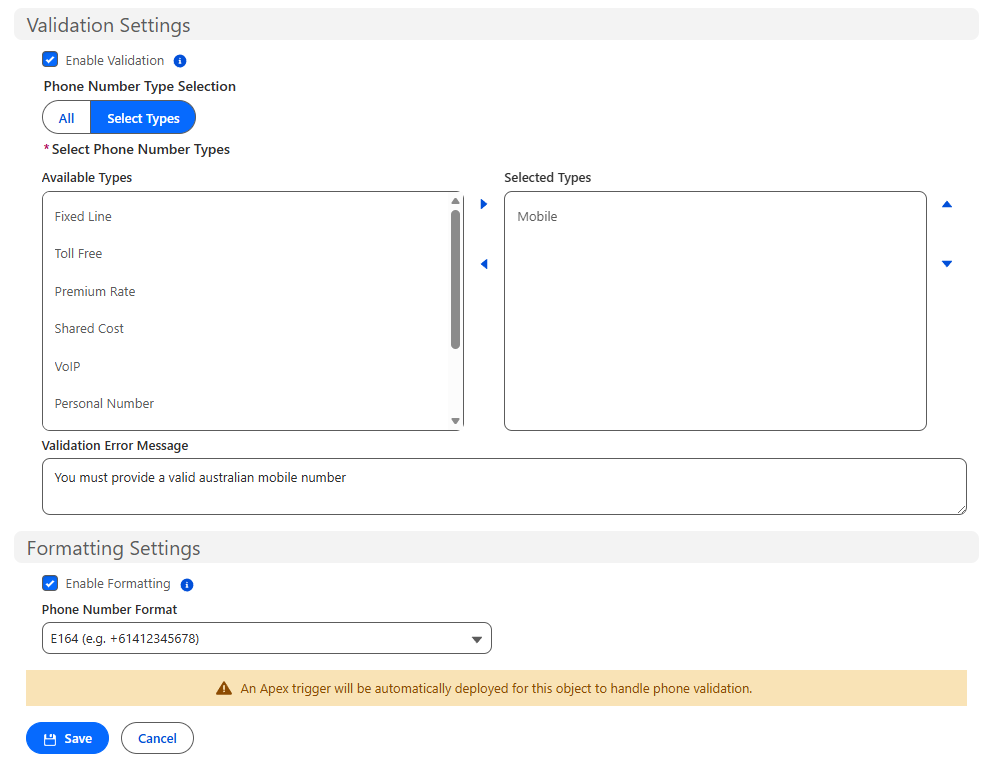Click inside the Validation Error Message field

[504, 486]
